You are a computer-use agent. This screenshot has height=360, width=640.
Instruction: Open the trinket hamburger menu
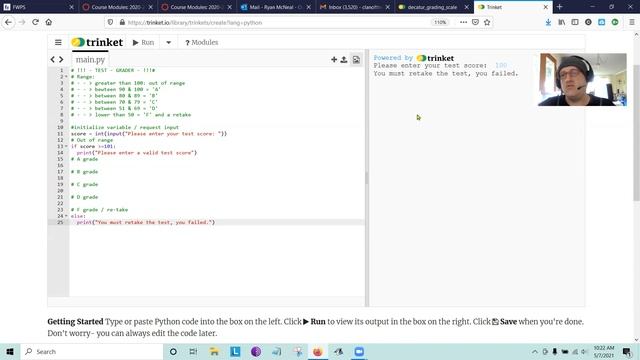58,42
